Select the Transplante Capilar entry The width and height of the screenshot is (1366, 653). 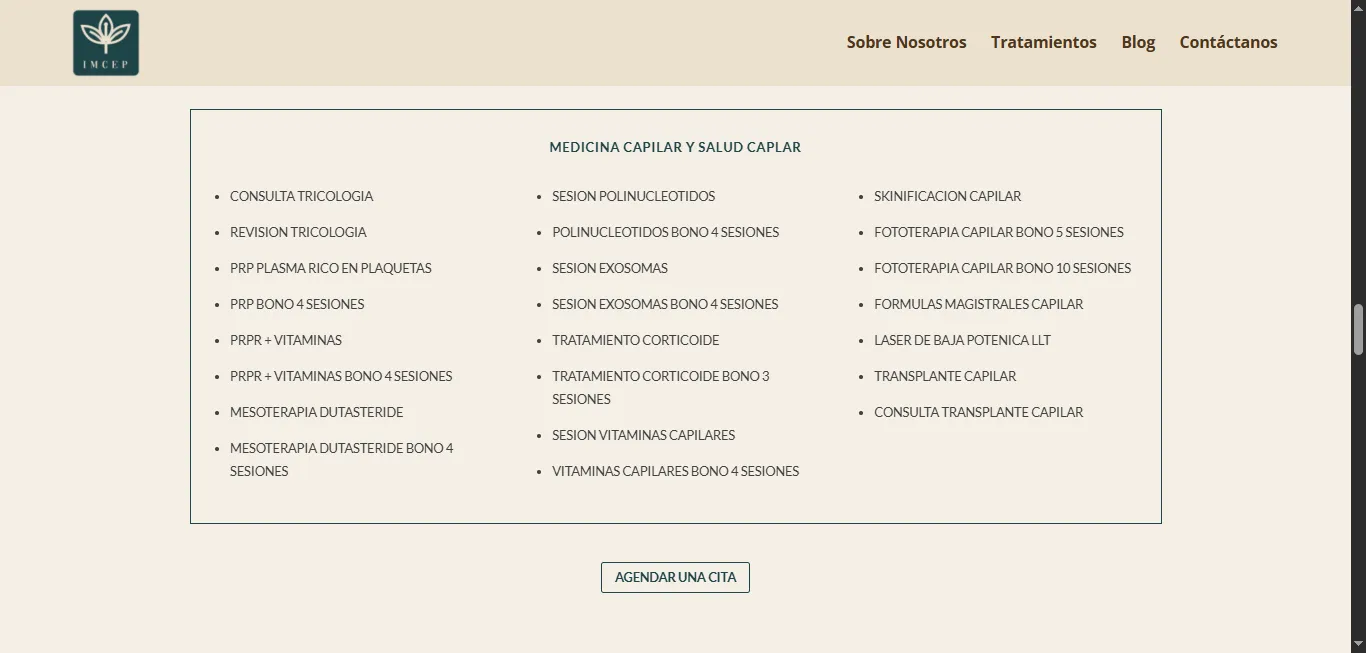944,376
